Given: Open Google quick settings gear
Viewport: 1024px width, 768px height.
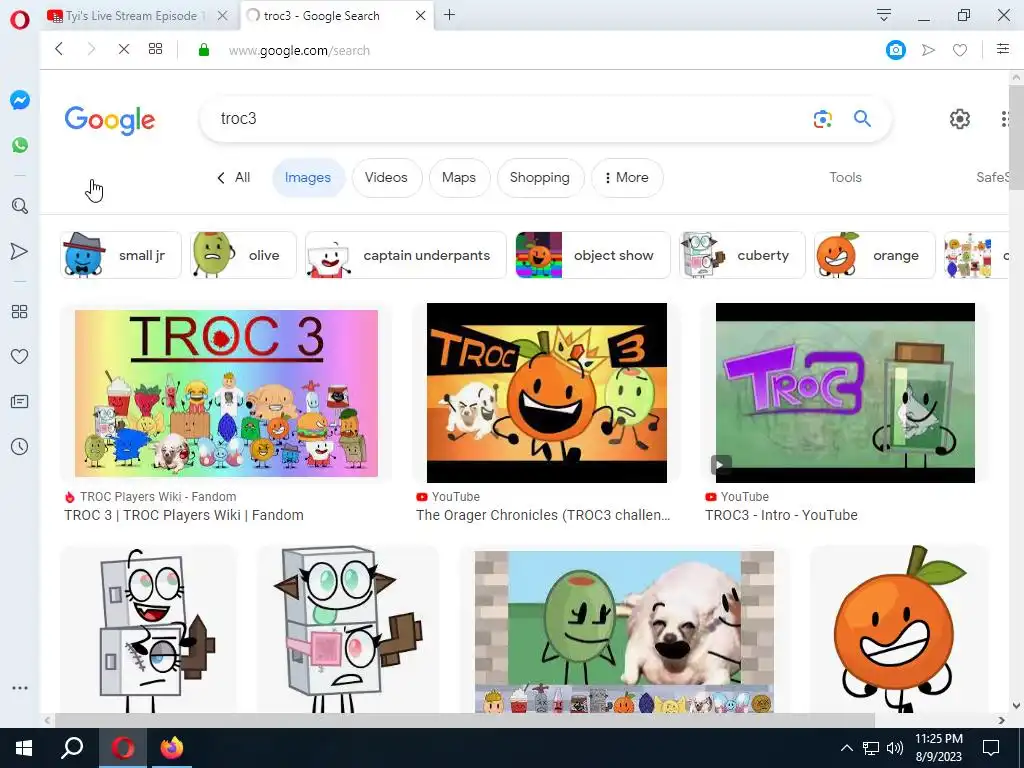Looking at the screenshot, I should click(959, 119).
